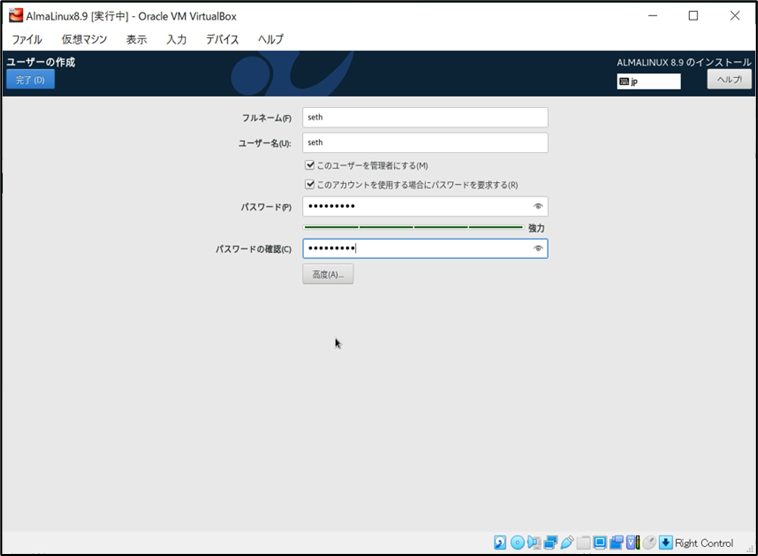Uncheck このユーザーを管理者にする checkbox

[310, 165]
